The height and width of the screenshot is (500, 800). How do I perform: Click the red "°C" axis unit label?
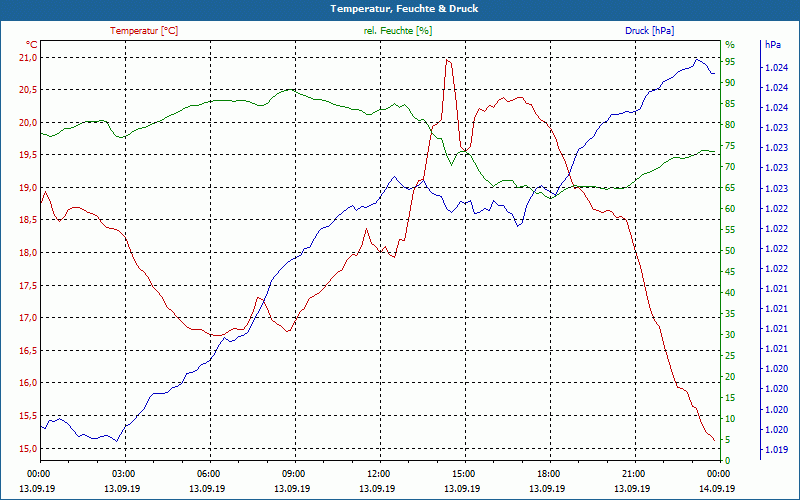click(x=32, y=45)
